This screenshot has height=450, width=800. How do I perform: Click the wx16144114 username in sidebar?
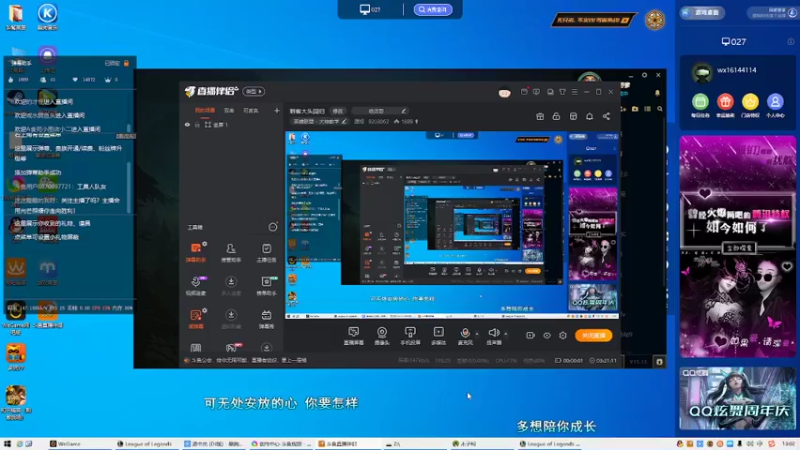click(736, 70)
